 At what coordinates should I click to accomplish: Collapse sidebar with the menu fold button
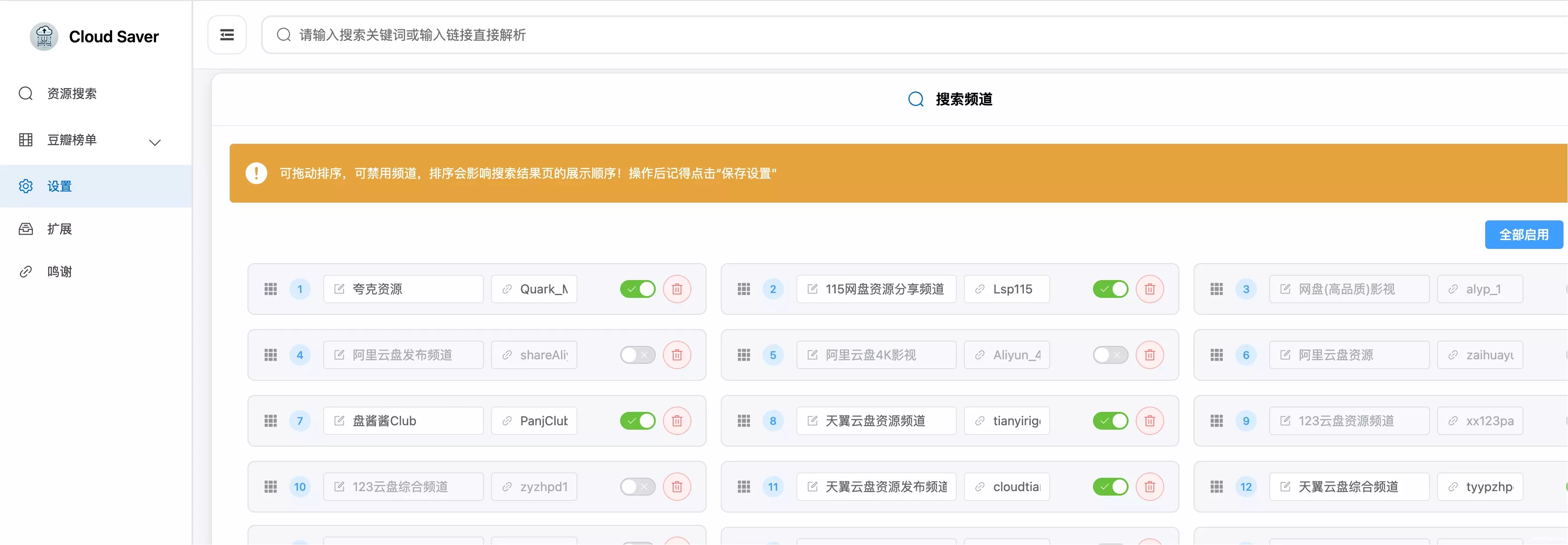[227, 35]
